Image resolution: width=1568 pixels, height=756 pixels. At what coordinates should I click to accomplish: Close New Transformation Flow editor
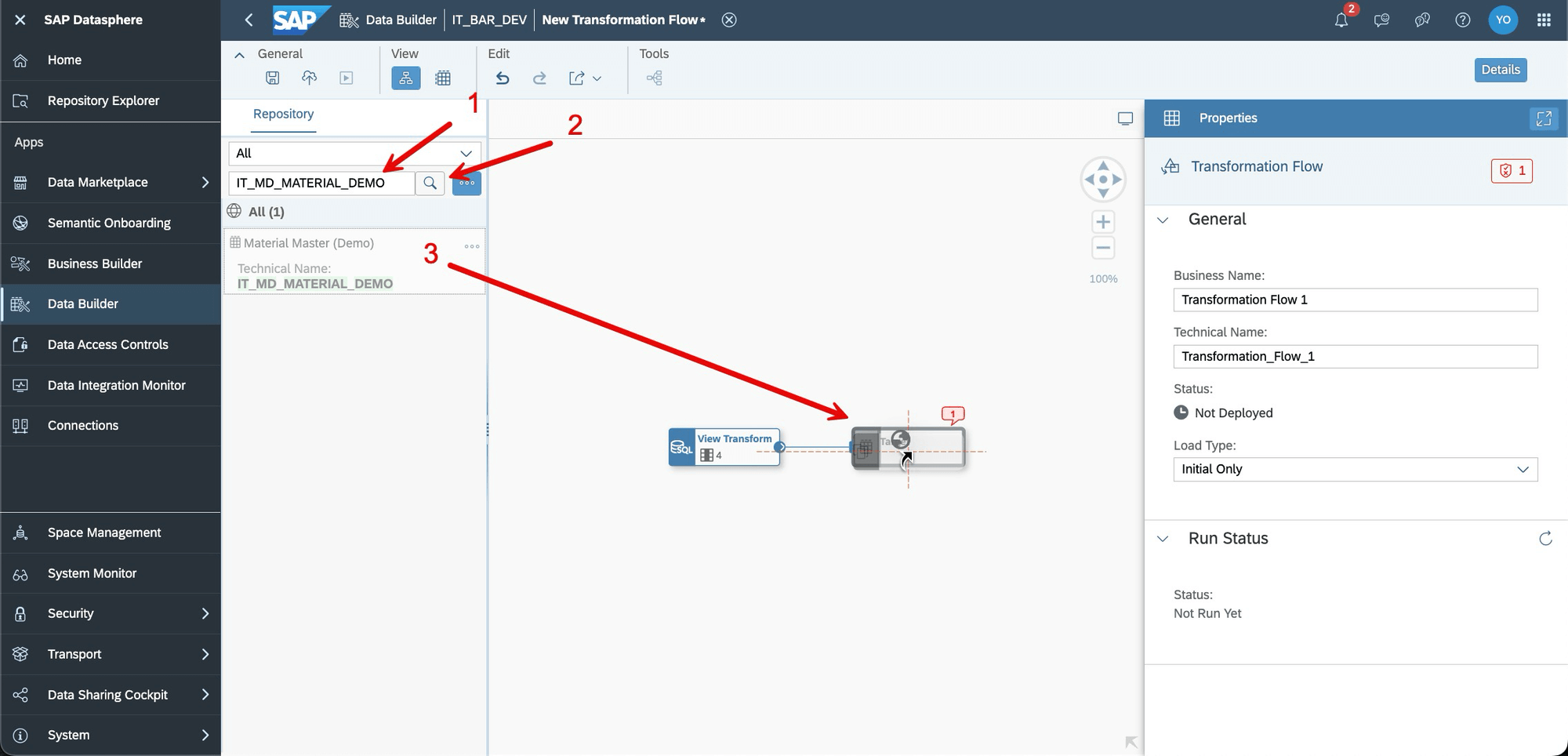tap(729, 20)
